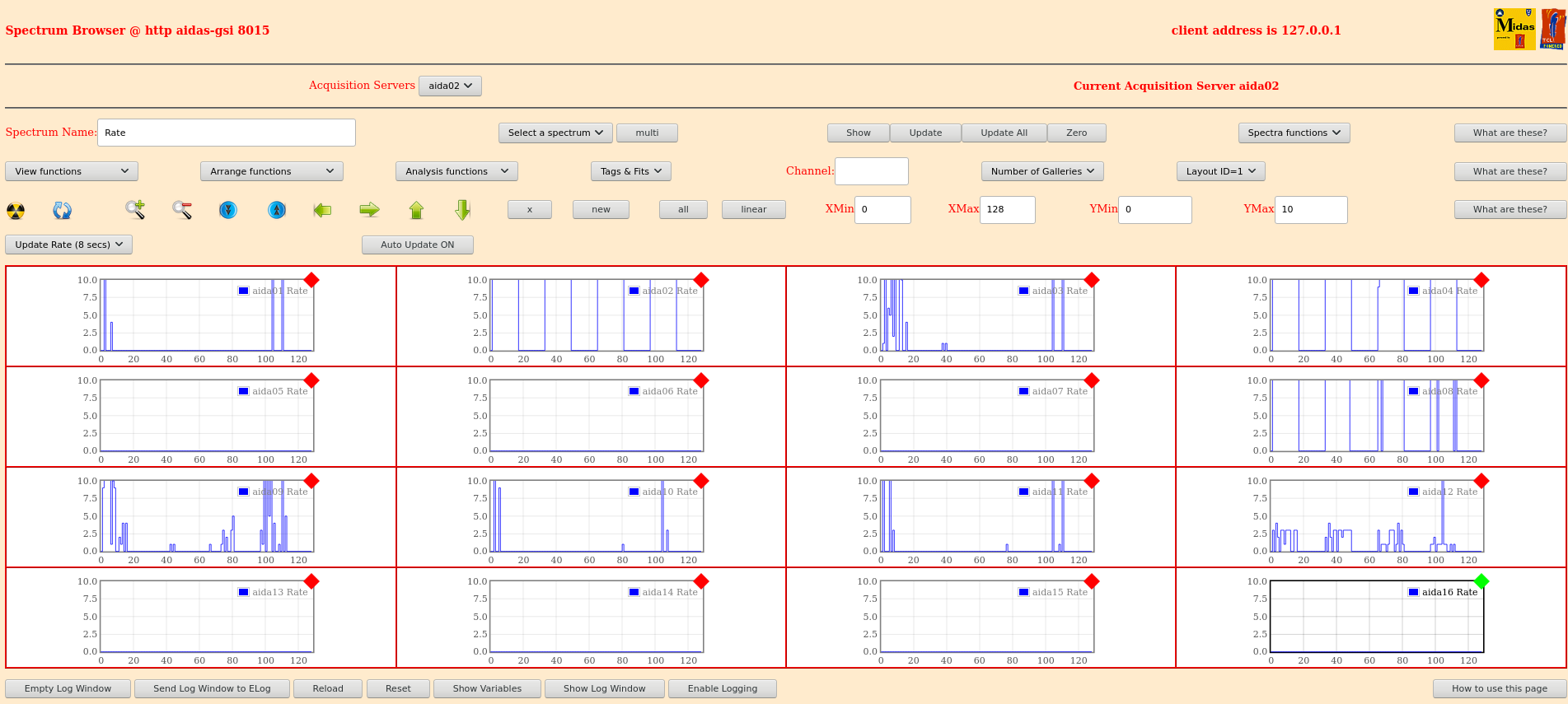Image resolution: width=1568 pixels, height=704 pixels.
Task: Click the yellow radiation warning icon
Action: [16, 211]
